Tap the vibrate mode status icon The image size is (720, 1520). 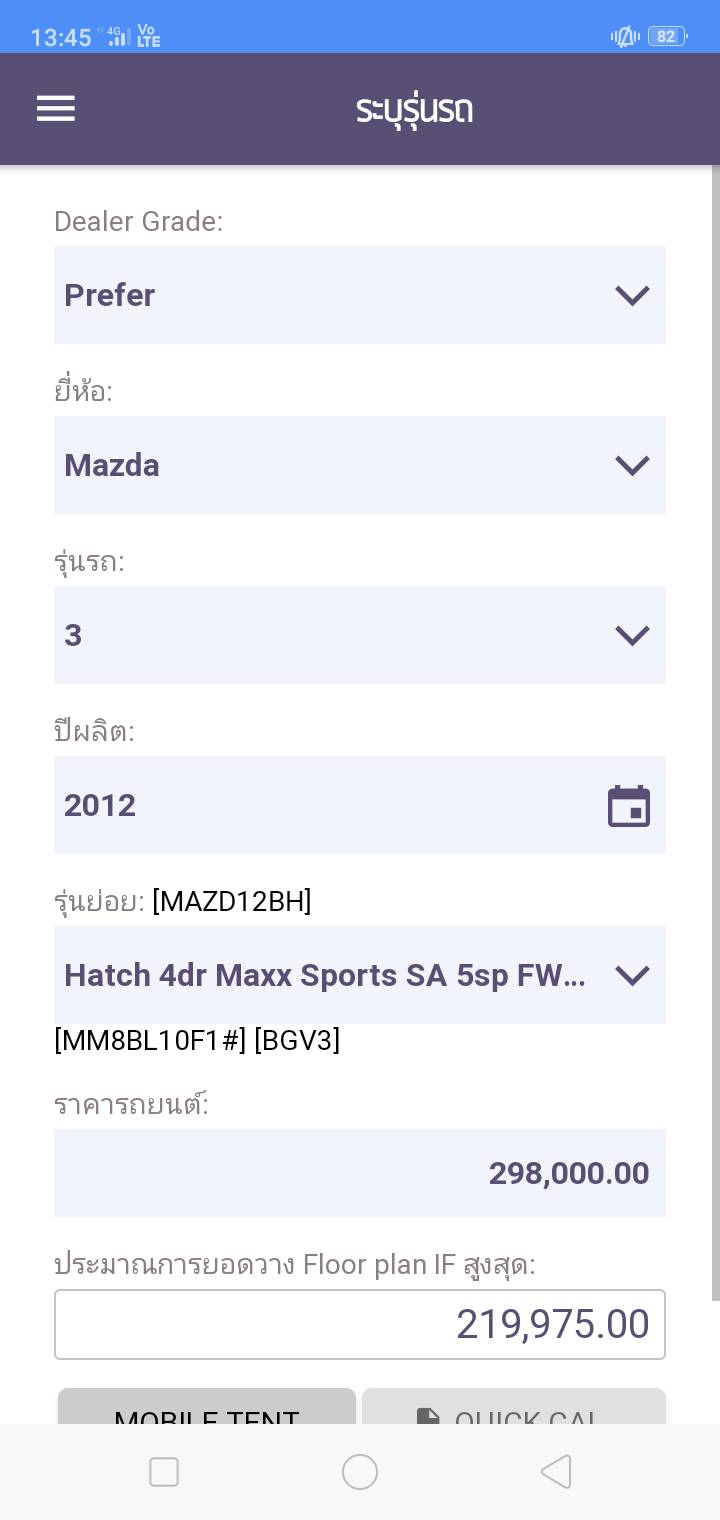625,37
